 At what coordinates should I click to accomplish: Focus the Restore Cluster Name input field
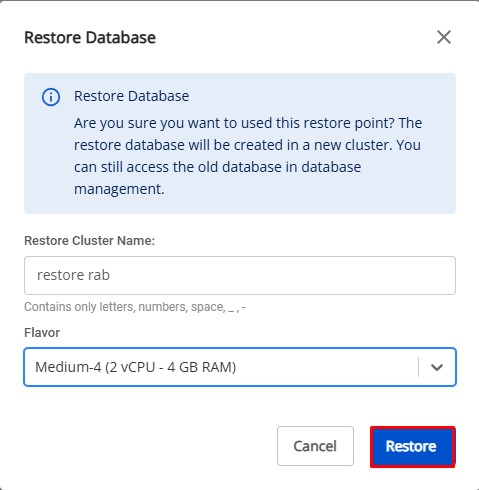(x=240, y=275)
